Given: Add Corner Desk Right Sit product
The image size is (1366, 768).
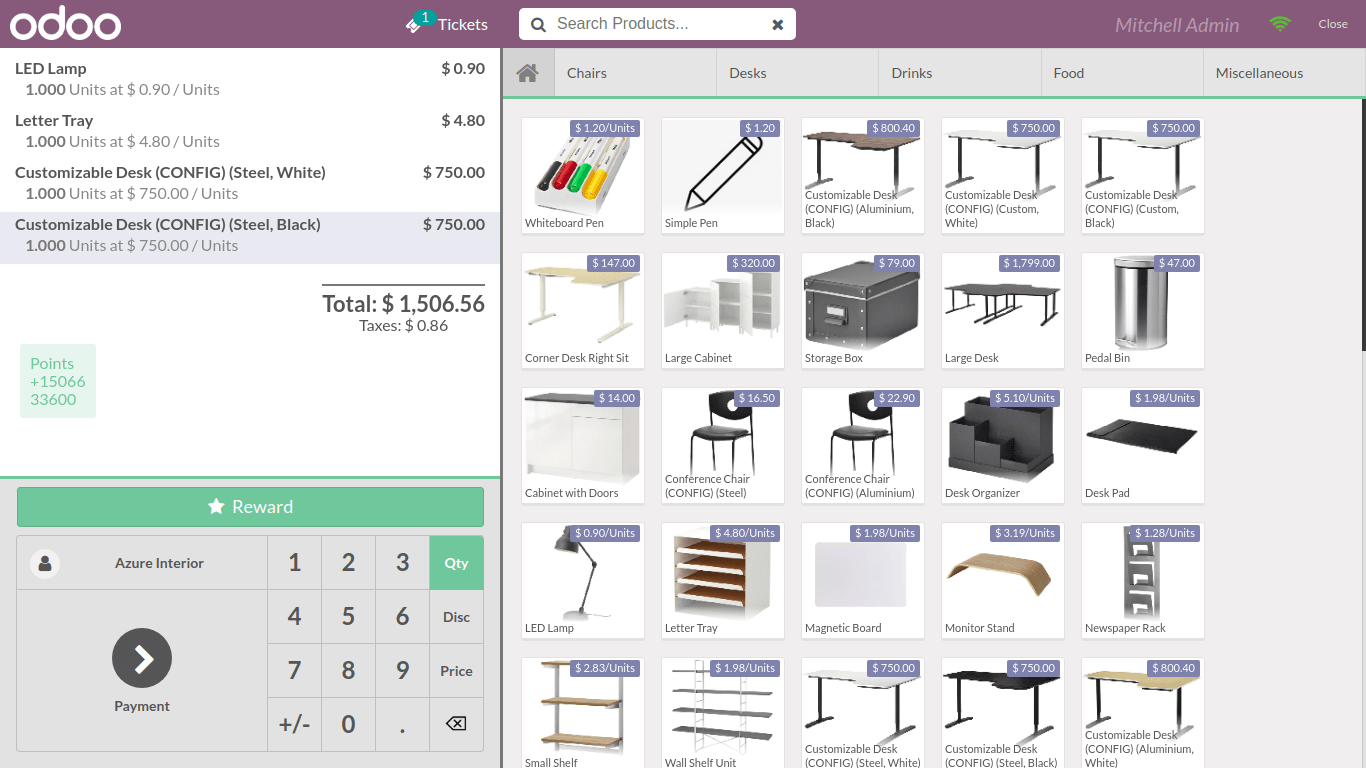Looking at the screenshot, I should 583,311.
